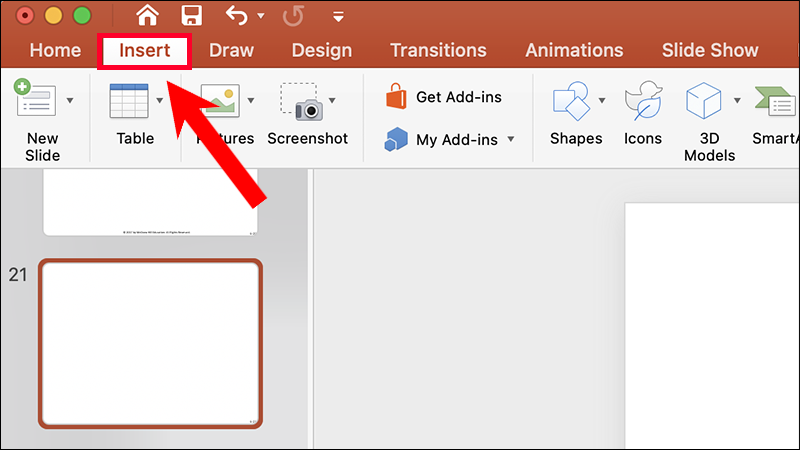Switch to the Design tab
Viewport: 800px width, 450px height.
(322, 50)
